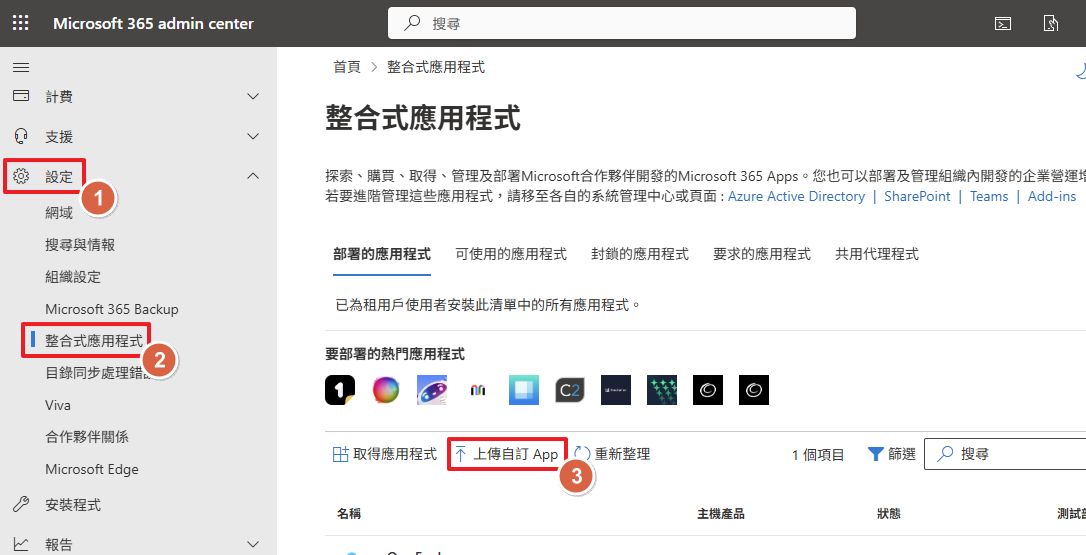The width and height of the screenshot is (1086, 555).
Task: Expand the 計費 billing section
Action: pos(253,97)
